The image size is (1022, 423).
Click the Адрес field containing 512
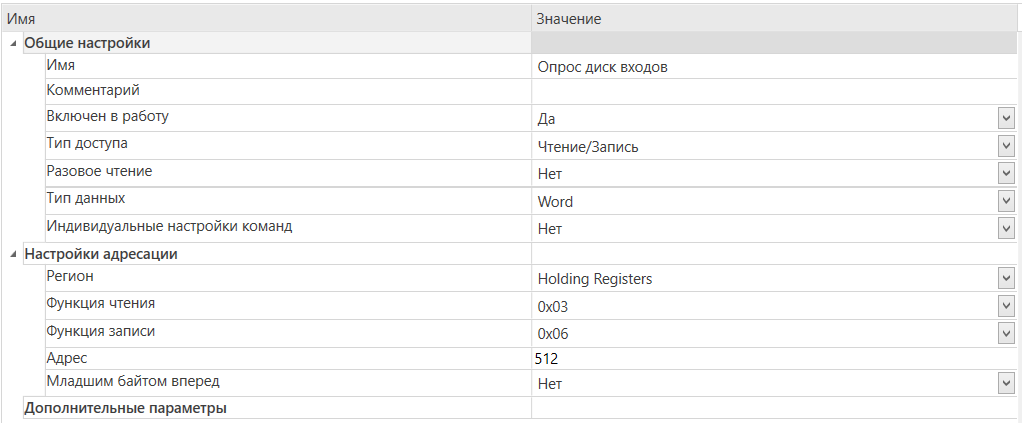coord(774,358)
